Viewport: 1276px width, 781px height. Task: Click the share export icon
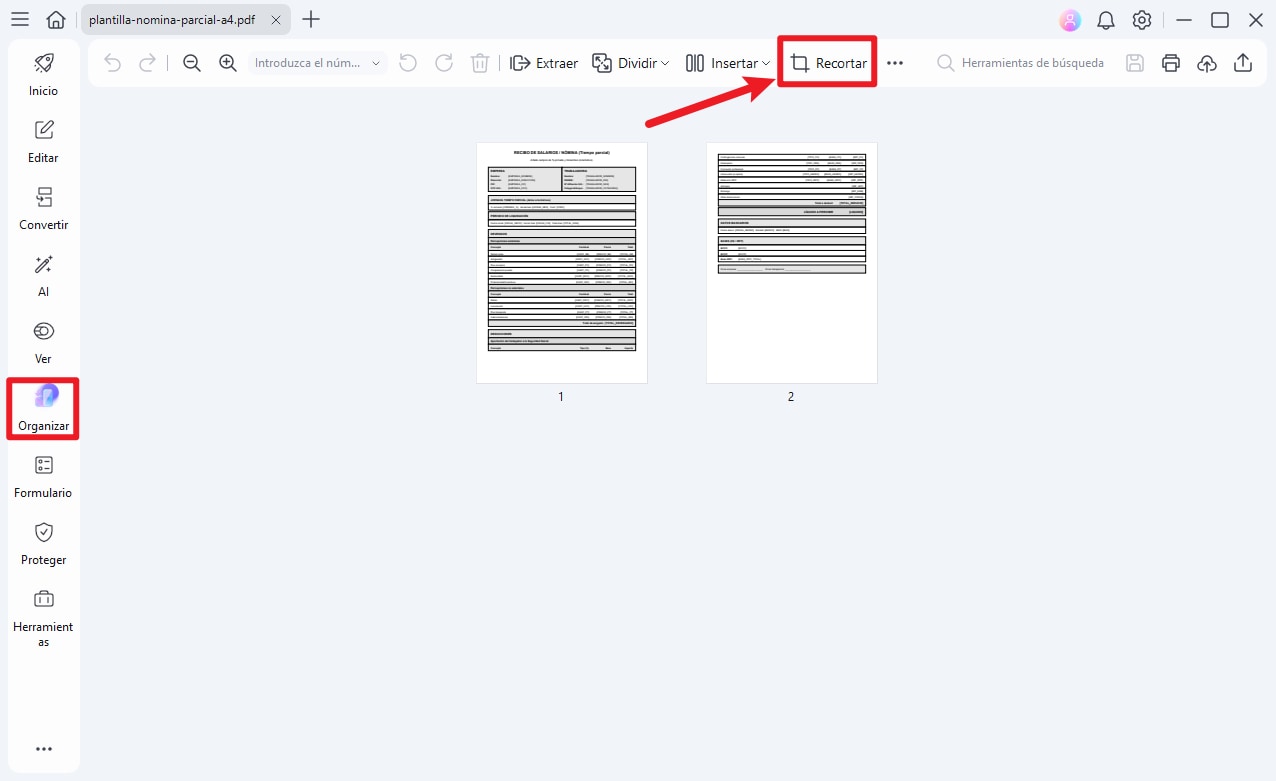coord(1243,63)
